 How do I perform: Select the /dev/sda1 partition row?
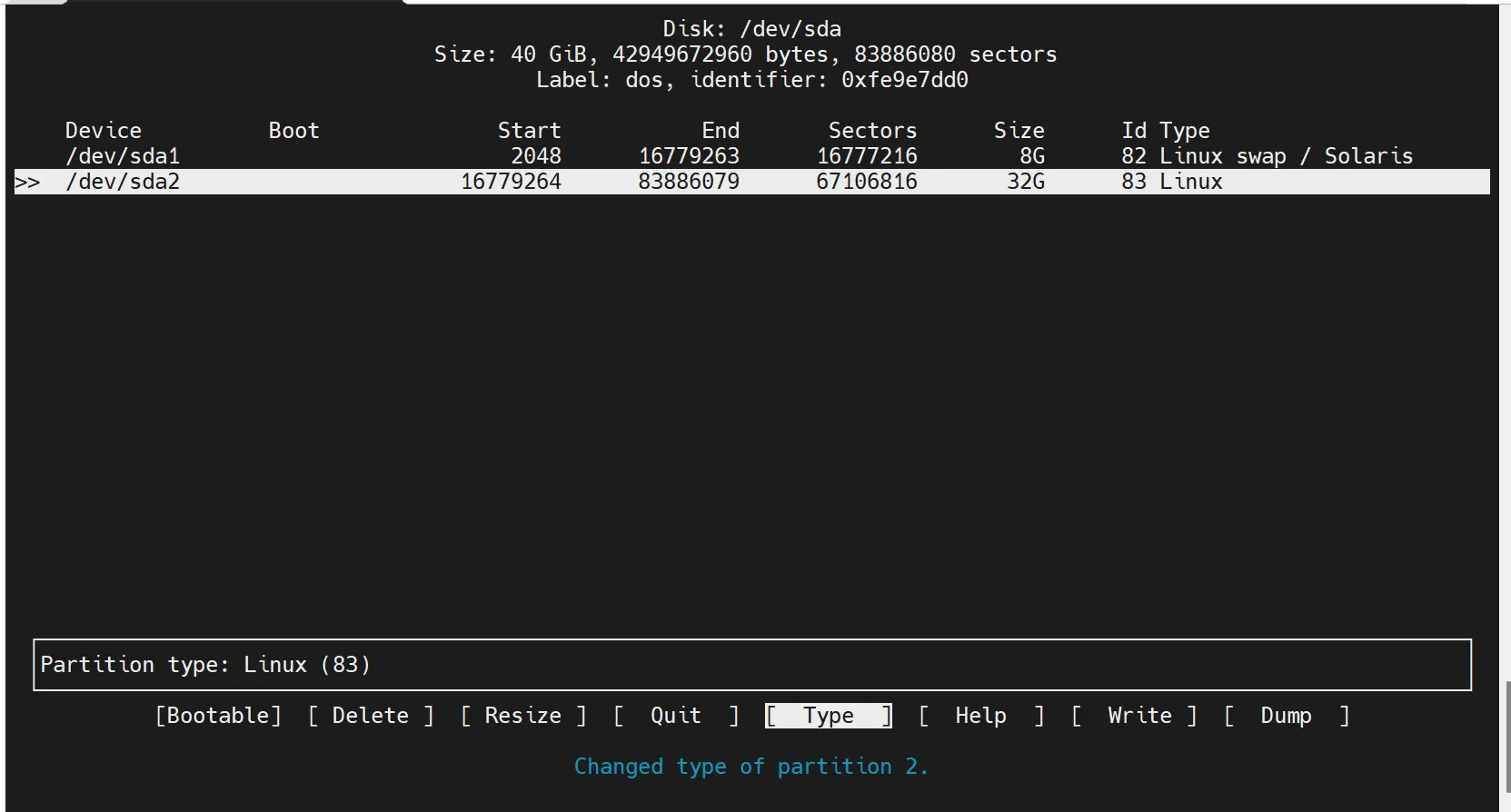(123, 156)
